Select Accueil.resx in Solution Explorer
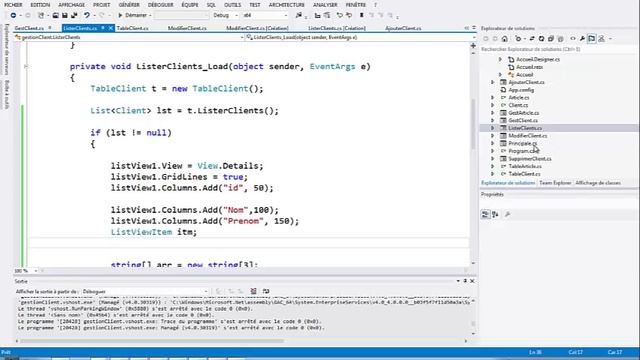640x360 pixels. click(x=529, y=67)
